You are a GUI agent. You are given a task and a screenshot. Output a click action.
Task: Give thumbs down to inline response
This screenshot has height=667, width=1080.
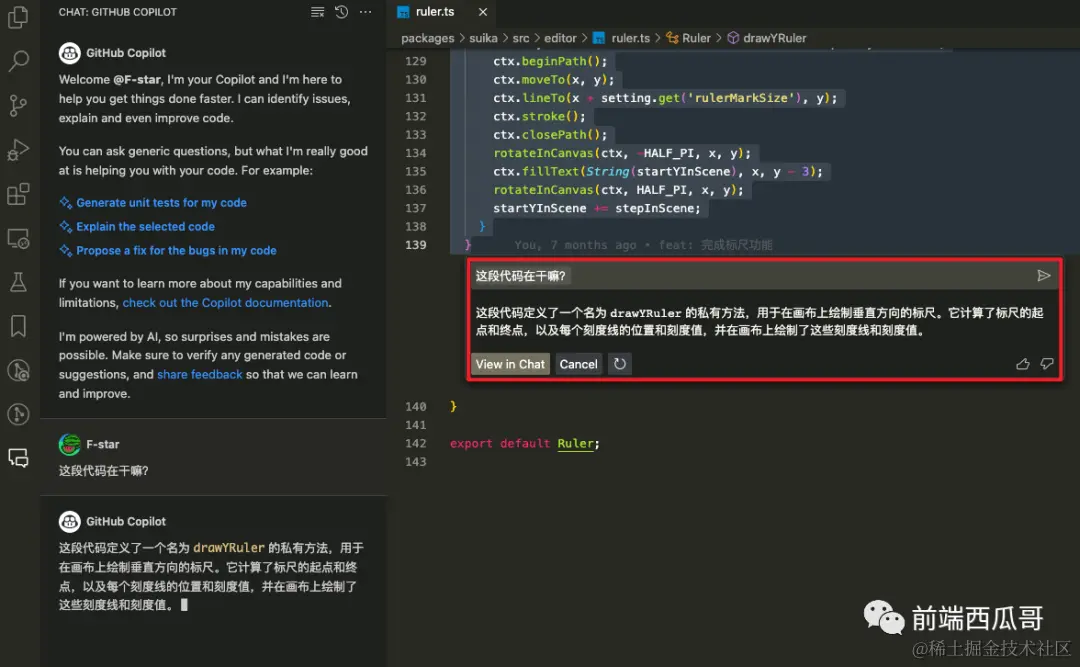tap(1047, 364)
